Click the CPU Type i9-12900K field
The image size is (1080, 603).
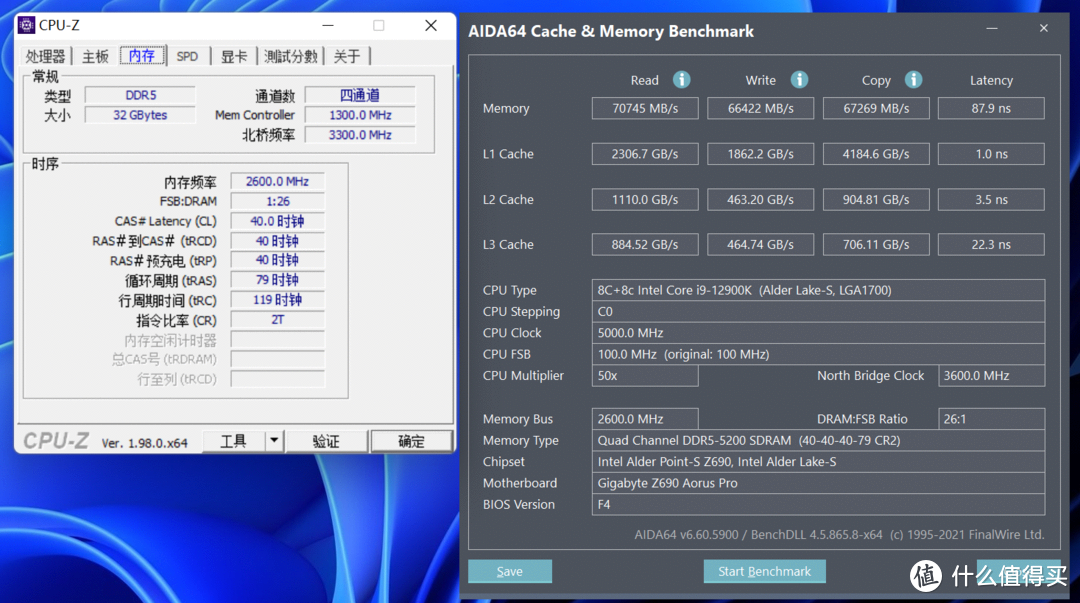pyautogui.click(x=818, y=290)
